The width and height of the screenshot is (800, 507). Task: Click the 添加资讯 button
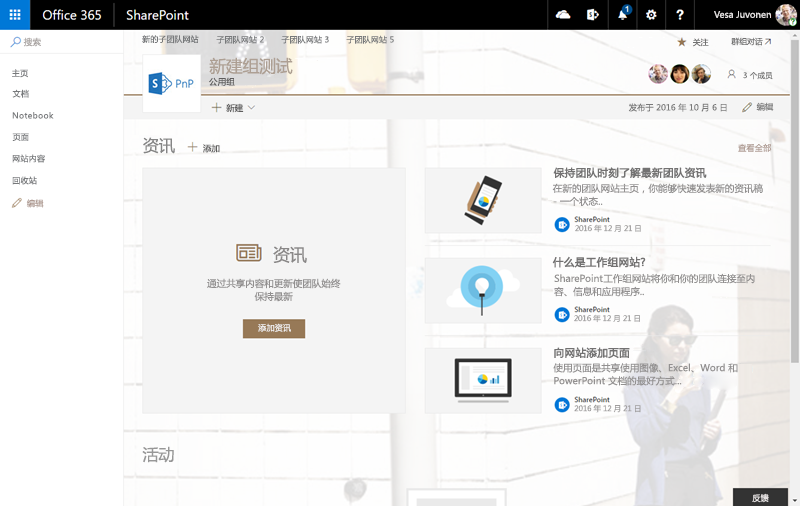[274, 328]
